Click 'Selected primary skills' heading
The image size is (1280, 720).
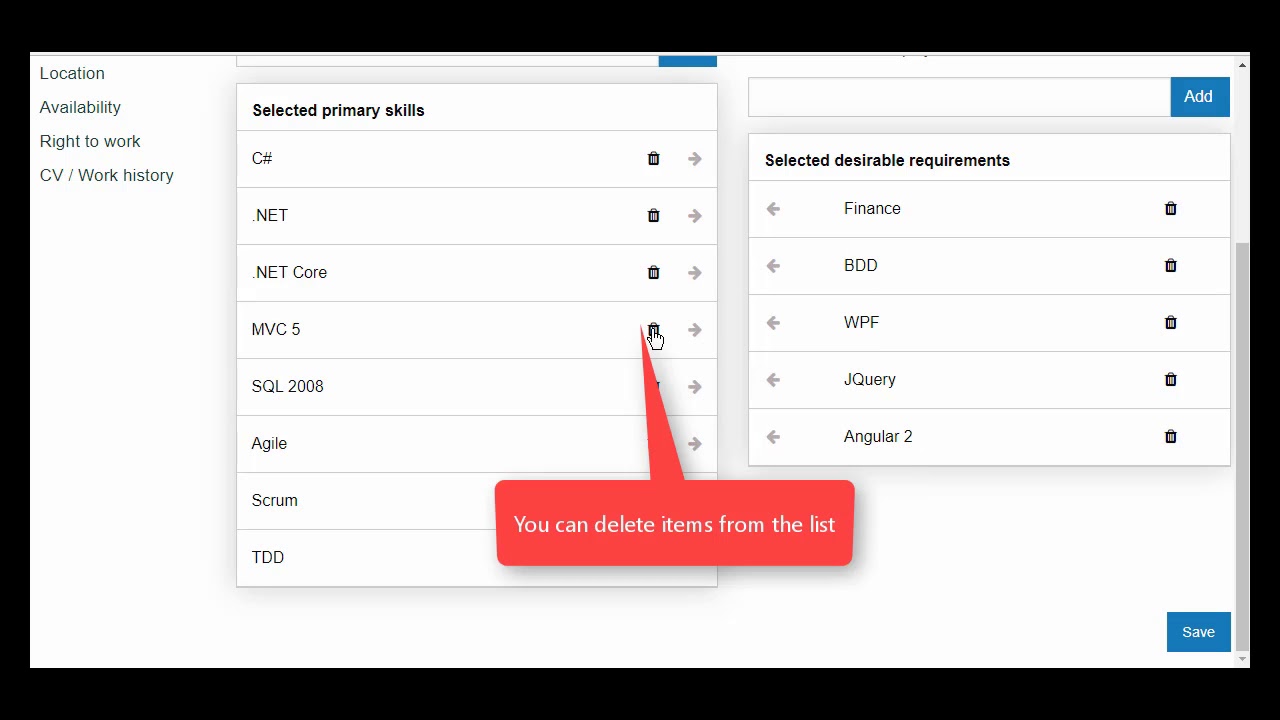(338, 111)
